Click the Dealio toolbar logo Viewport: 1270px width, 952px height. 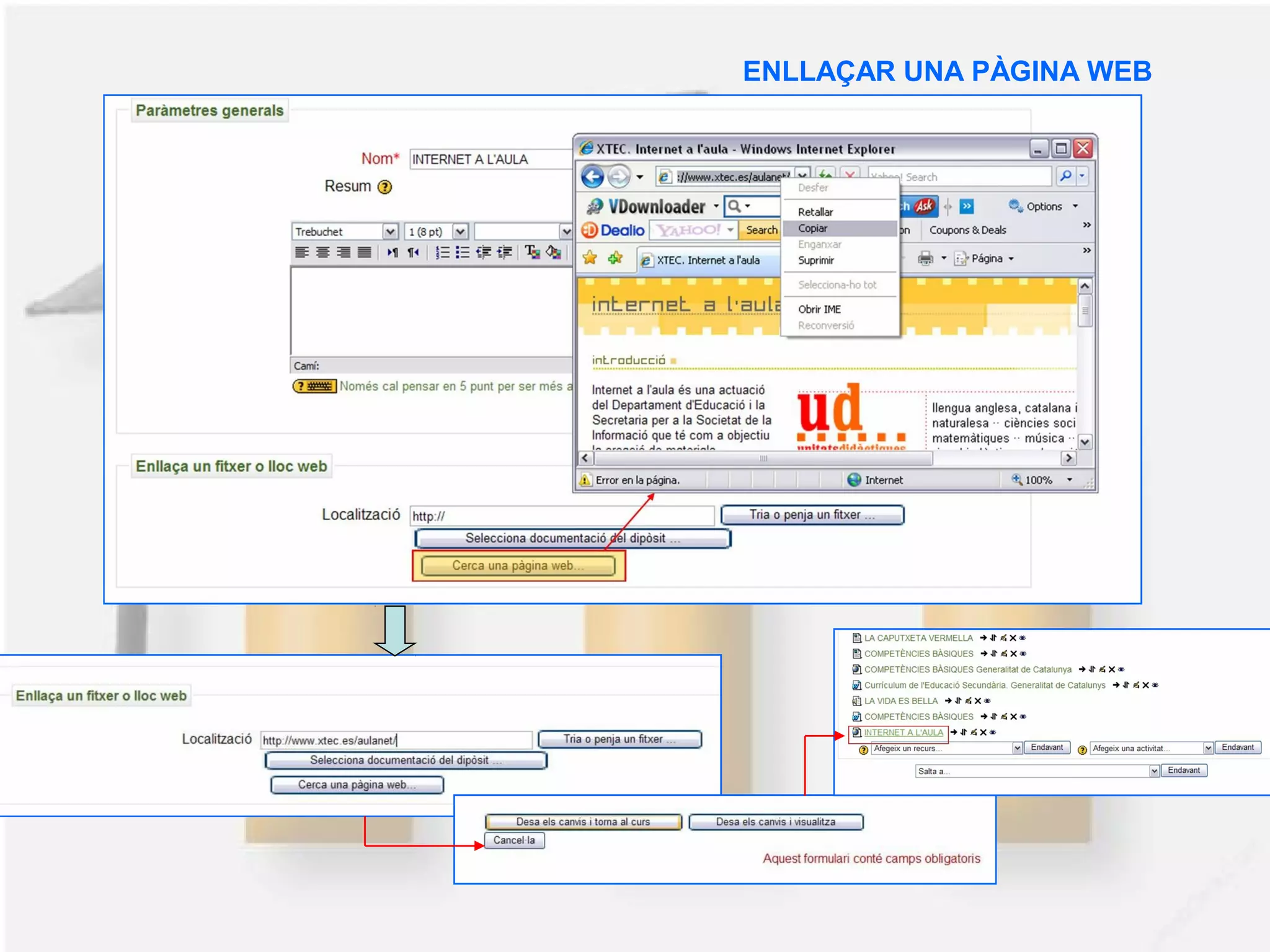(614, 230)
